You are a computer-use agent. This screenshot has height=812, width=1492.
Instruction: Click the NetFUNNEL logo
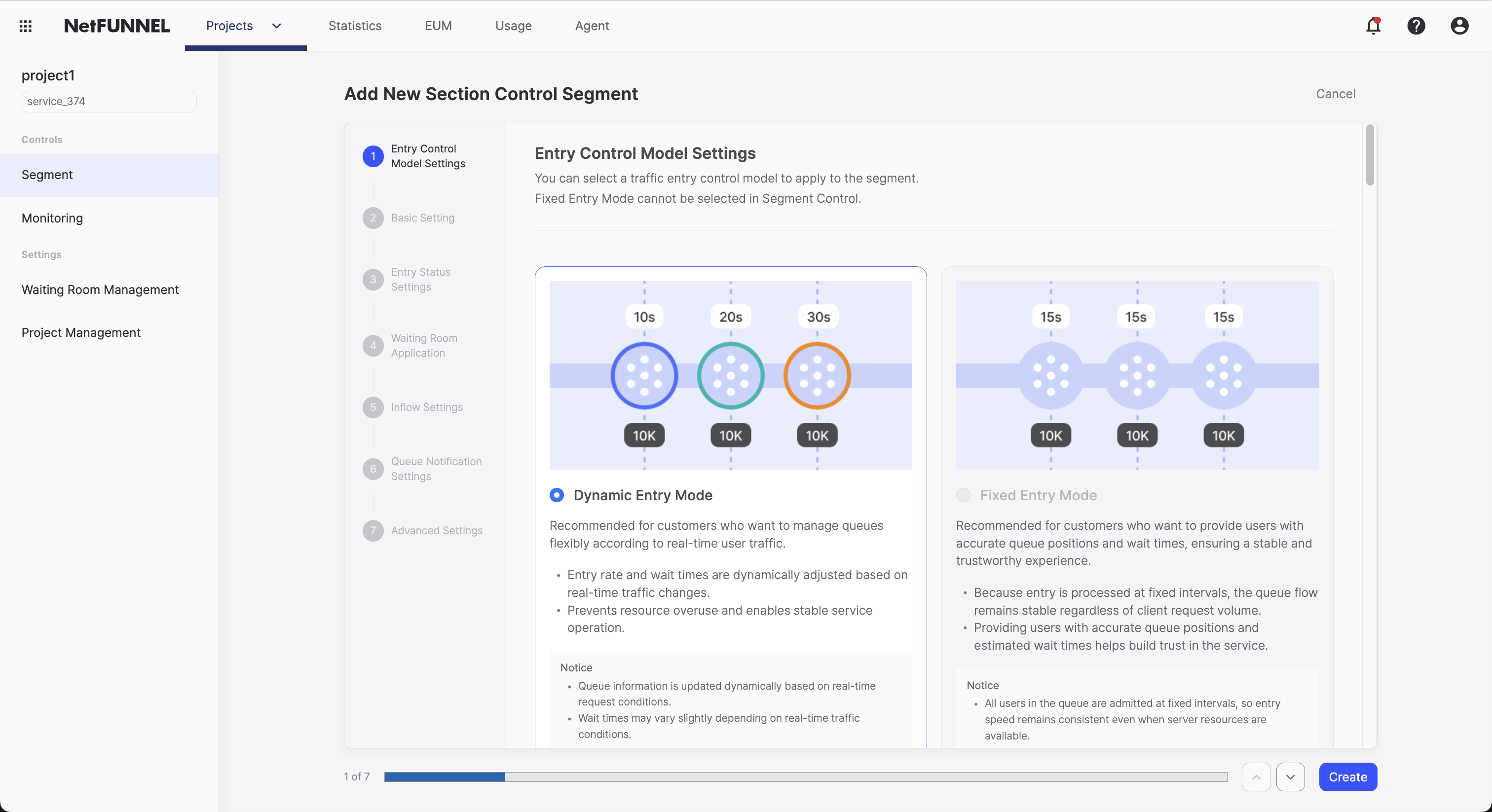pos(116,26)
